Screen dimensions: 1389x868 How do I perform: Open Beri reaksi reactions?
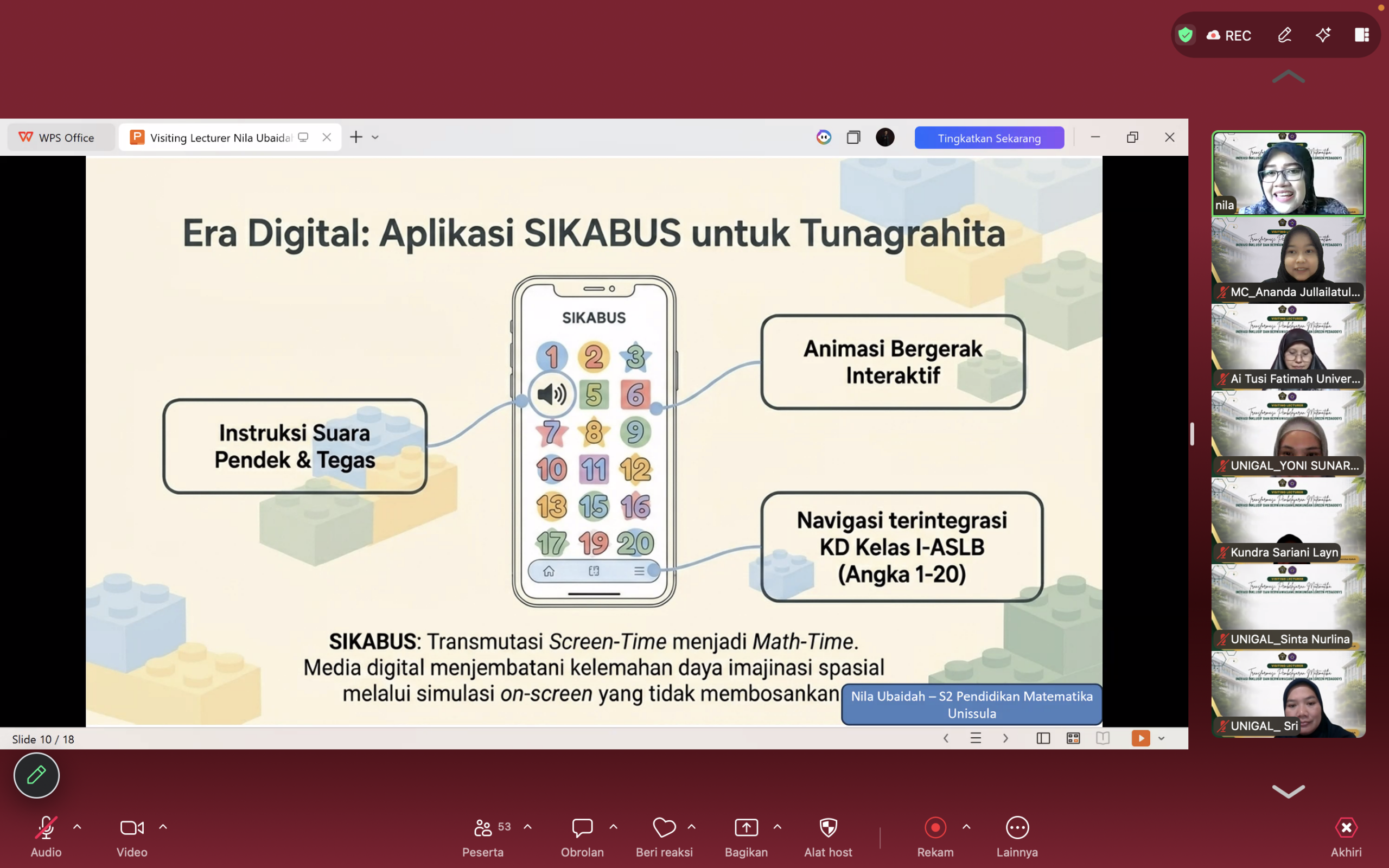coord(664,836)
